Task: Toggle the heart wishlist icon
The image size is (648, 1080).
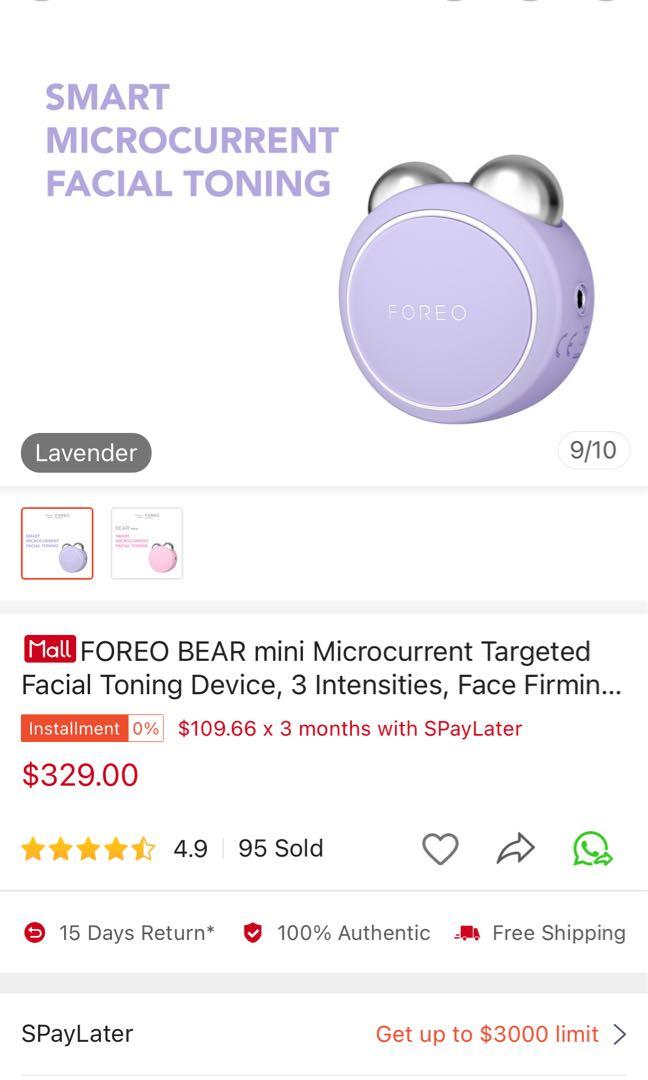Action: (440, 848)
